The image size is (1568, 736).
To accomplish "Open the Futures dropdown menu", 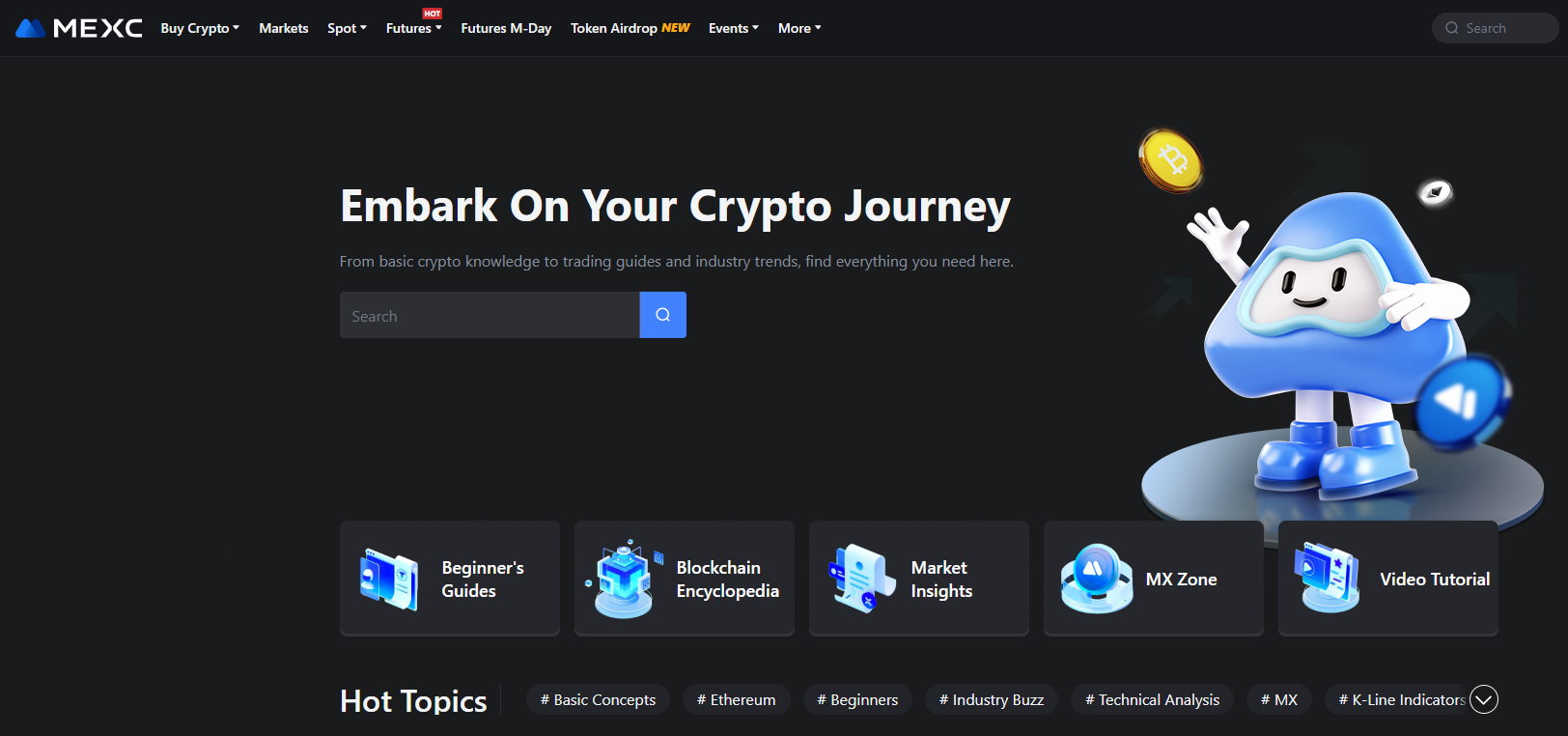I will pos(413,28).
